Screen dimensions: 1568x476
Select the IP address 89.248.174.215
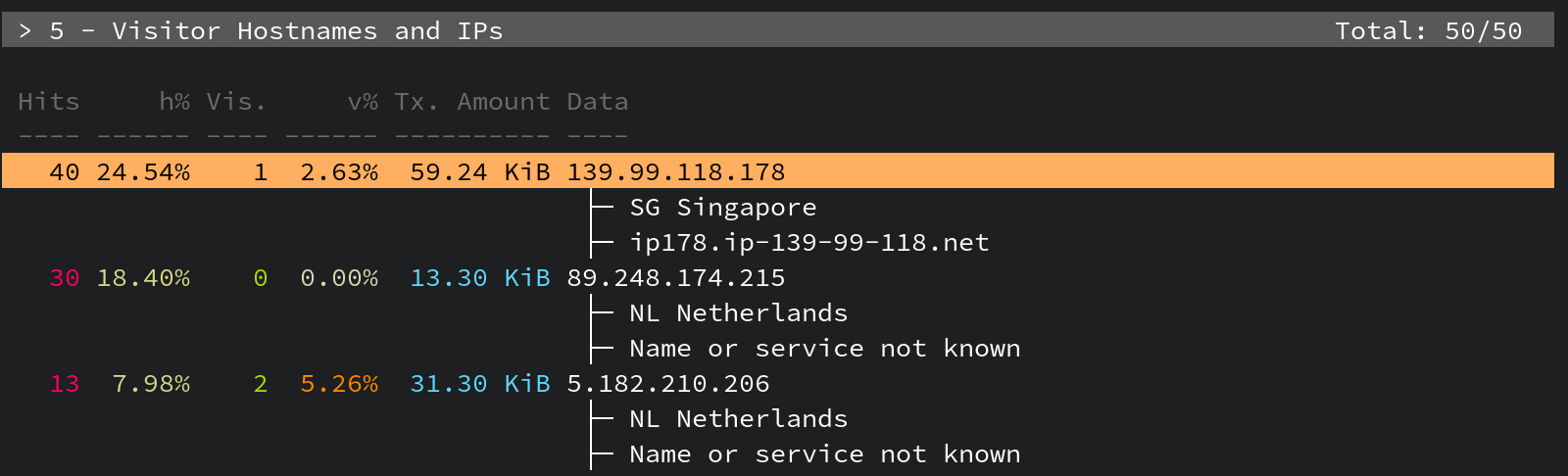tap(675, 278)
